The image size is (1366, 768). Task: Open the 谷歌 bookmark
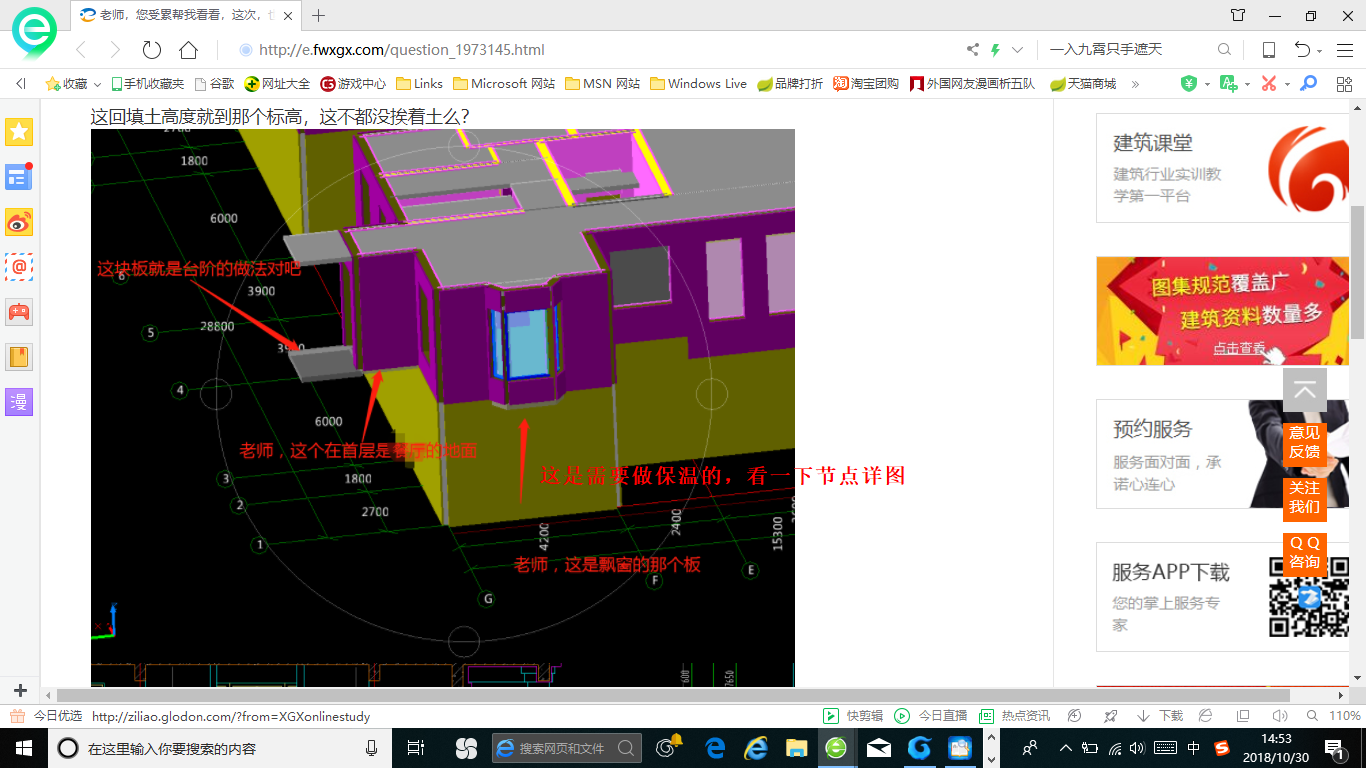point(214,84)
